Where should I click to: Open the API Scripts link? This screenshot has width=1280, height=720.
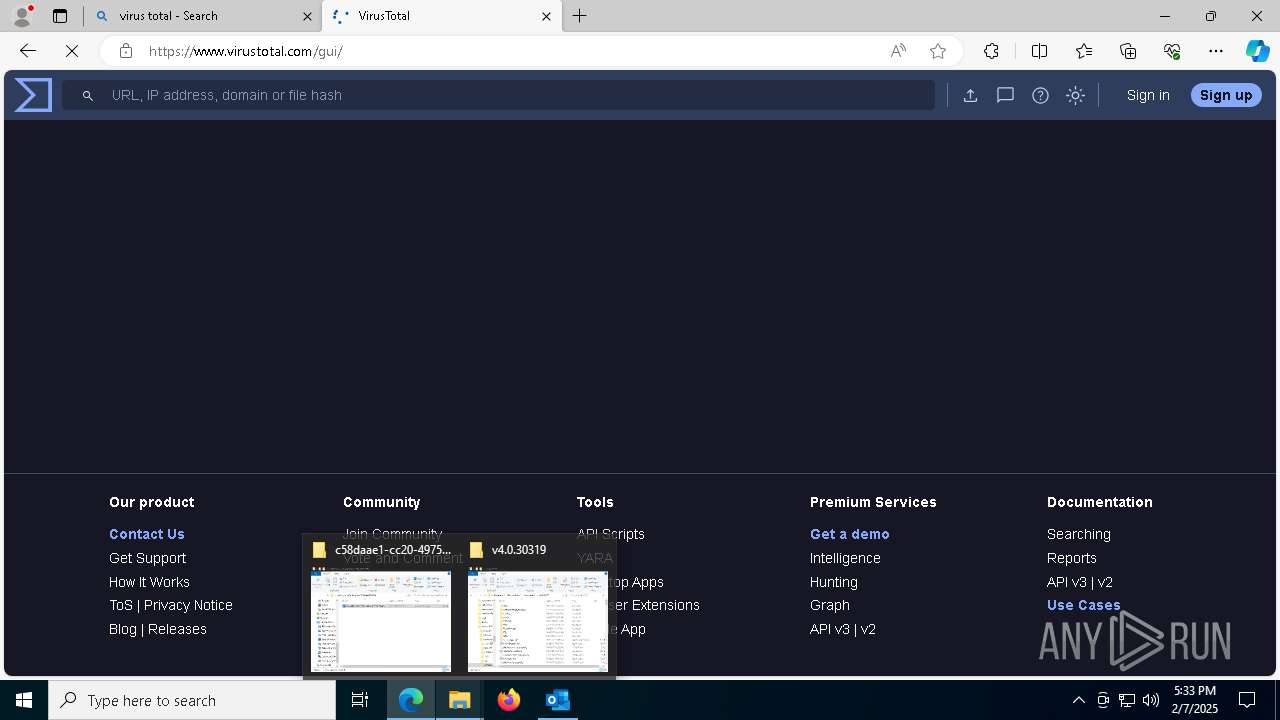(611, 534)
